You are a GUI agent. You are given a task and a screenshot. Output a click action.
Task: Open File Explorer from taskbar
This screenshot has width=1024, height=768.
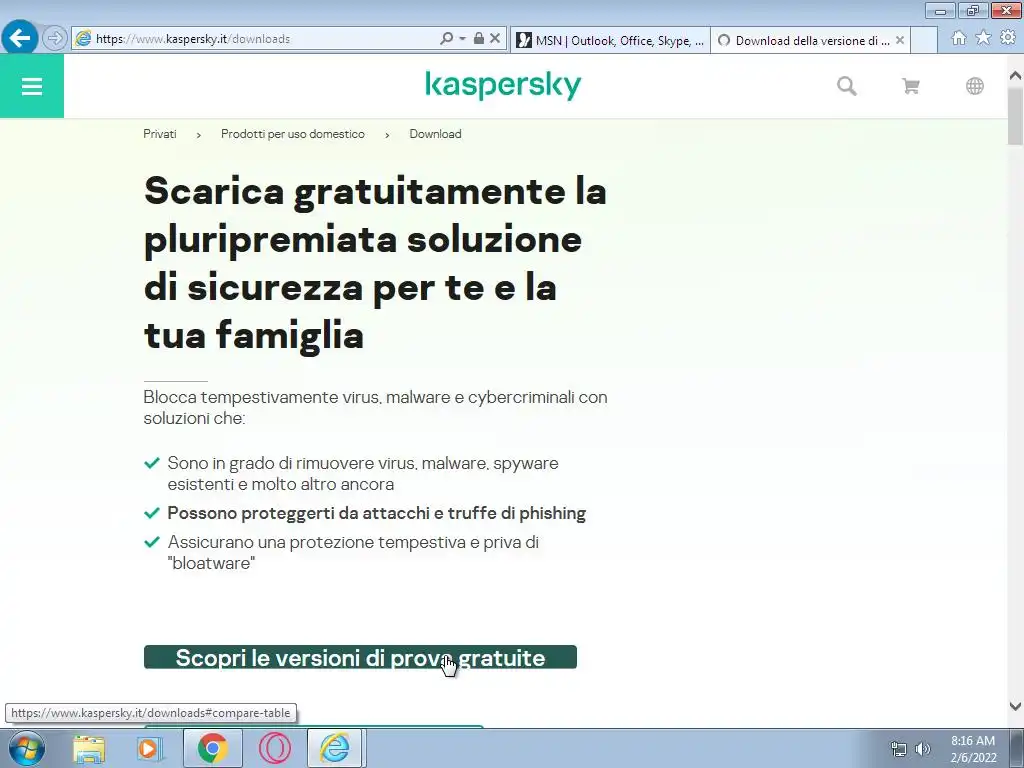coord(89,748)
